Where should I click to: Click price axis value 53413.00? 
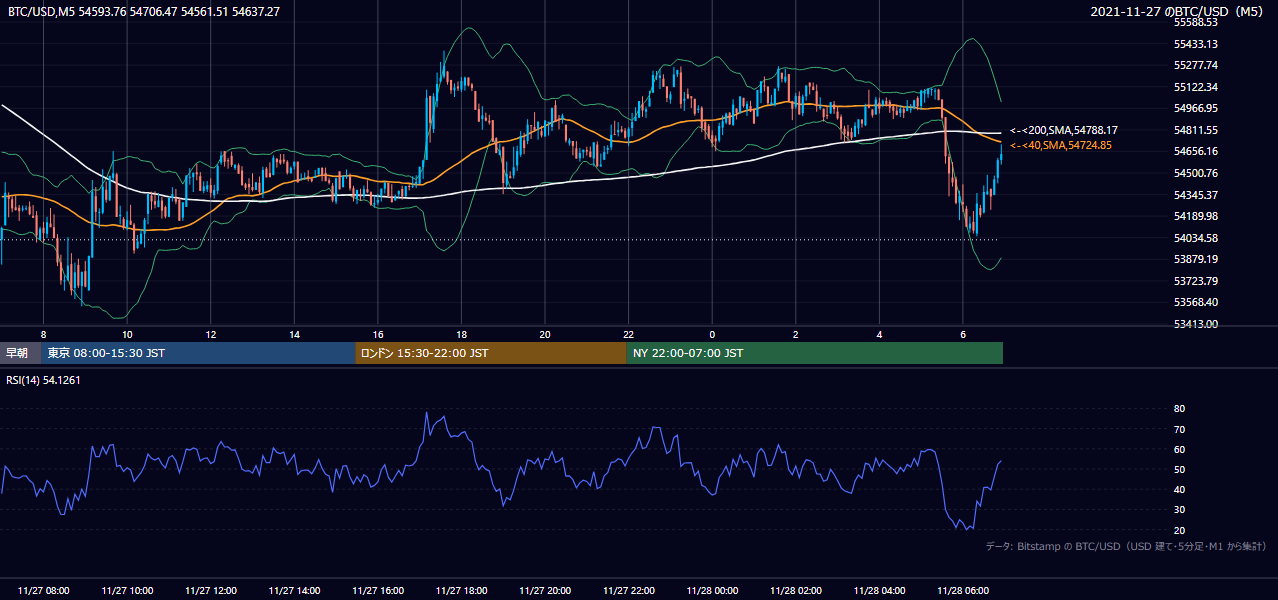click(x=1196, y=324)
